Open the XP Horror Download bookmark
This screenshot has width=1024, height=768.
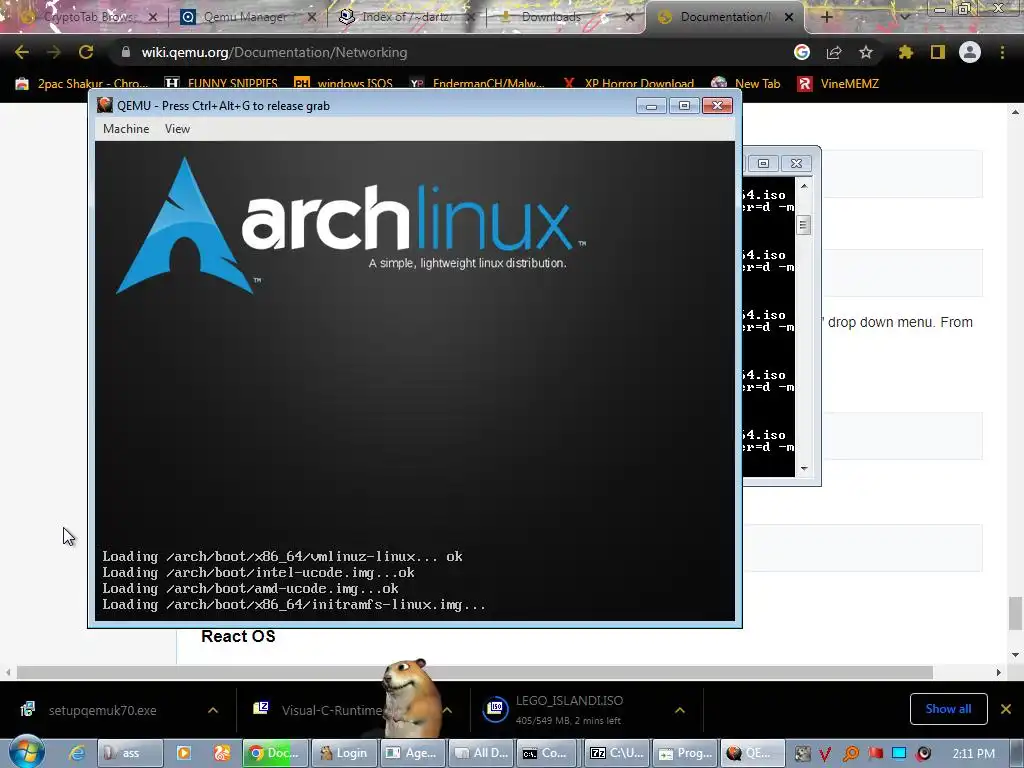(x=628, y=84)
